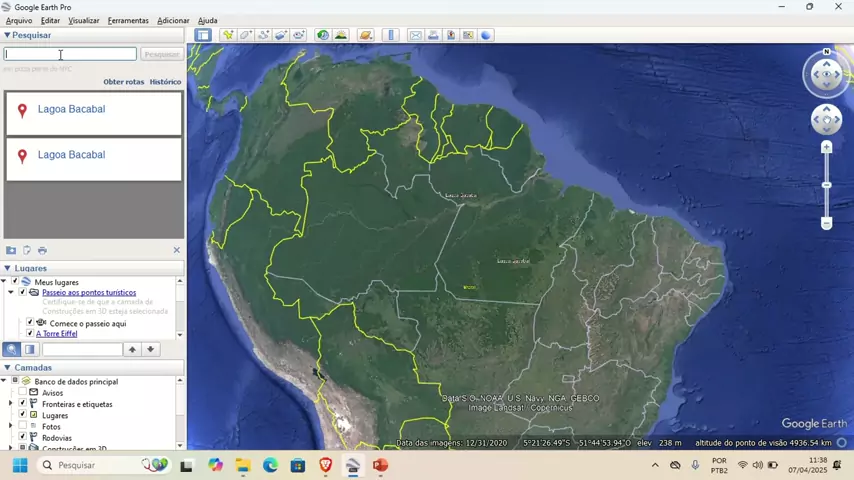
Task: Open the A Torre Eiffel link
Action: pyautogui.click(x=57, y=333)
